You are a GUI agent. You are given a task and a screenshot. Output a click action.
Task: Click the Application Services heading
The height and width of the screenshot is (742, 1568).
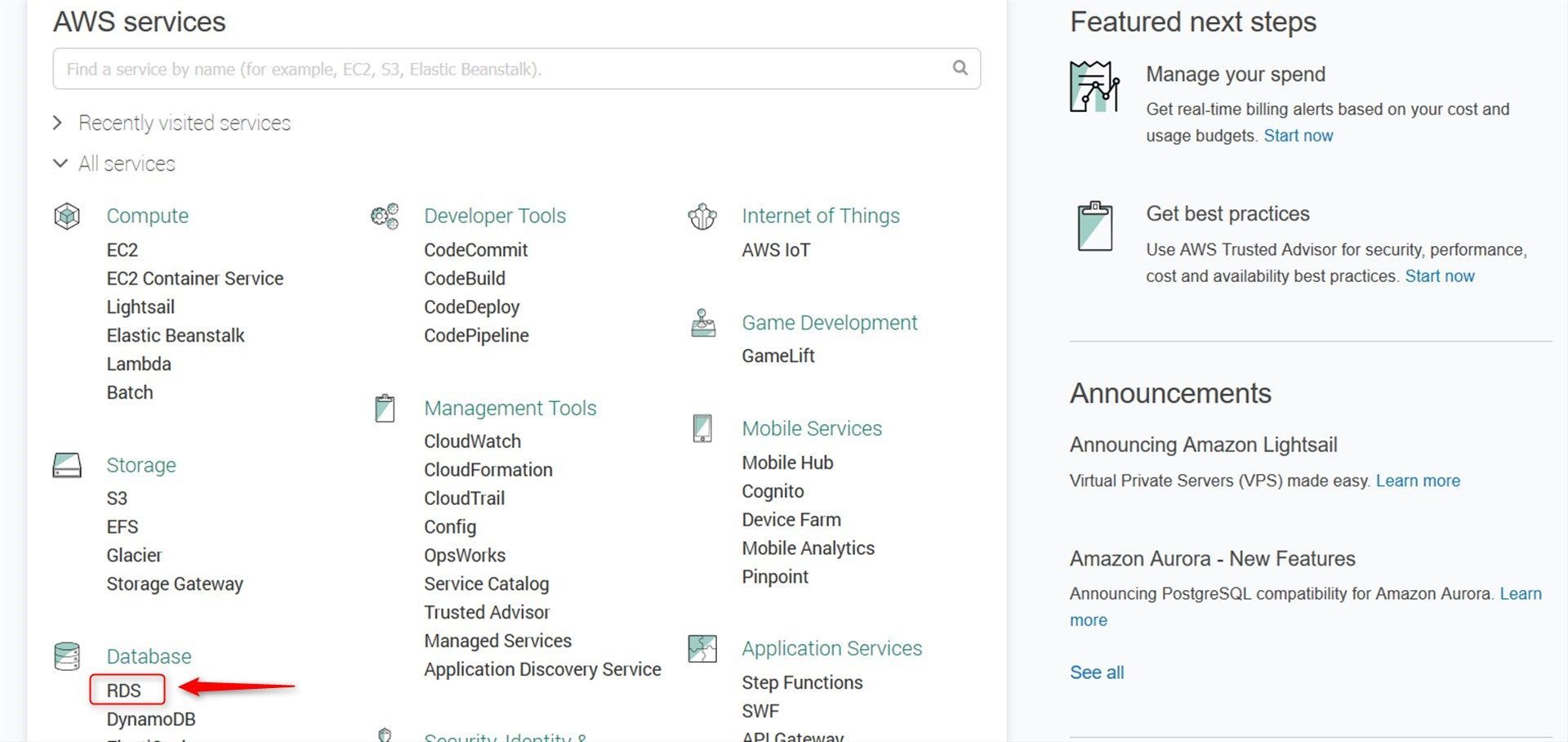pyautogui.click(x=831, y=648)
